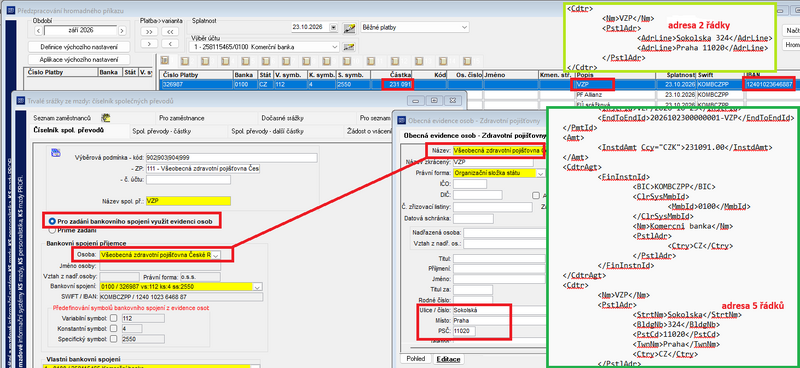Switch to the Pohled tab

pyautogui.click(x=415, y=359)
